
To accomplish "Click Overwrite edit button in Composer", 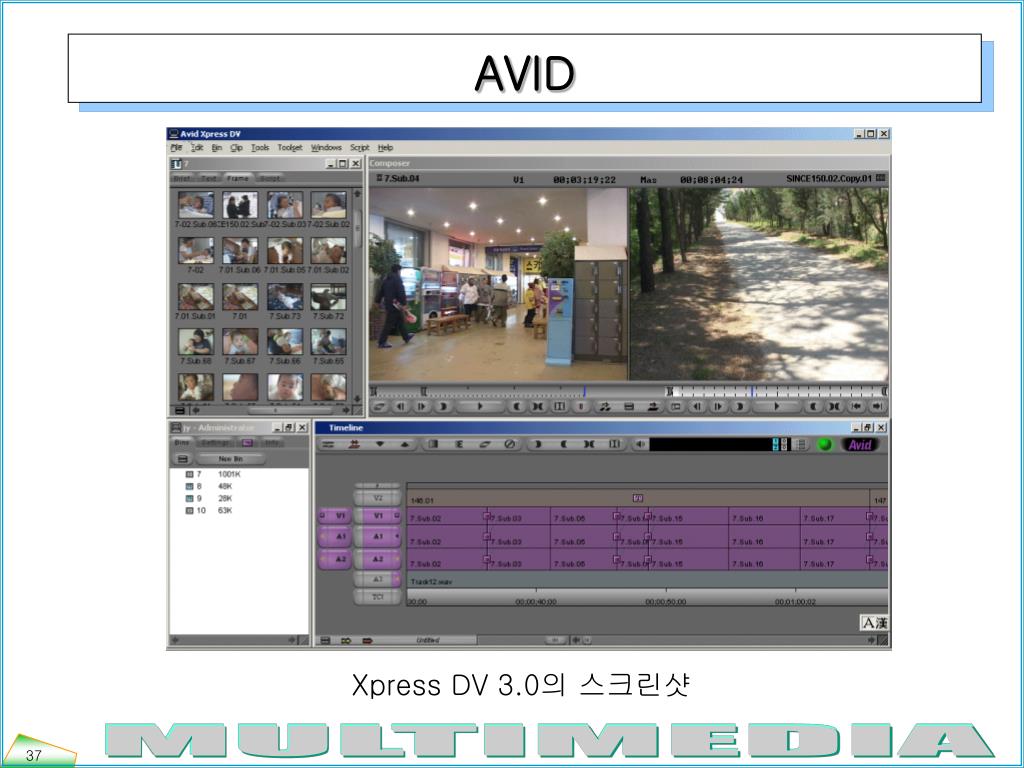I will [652, 406].
